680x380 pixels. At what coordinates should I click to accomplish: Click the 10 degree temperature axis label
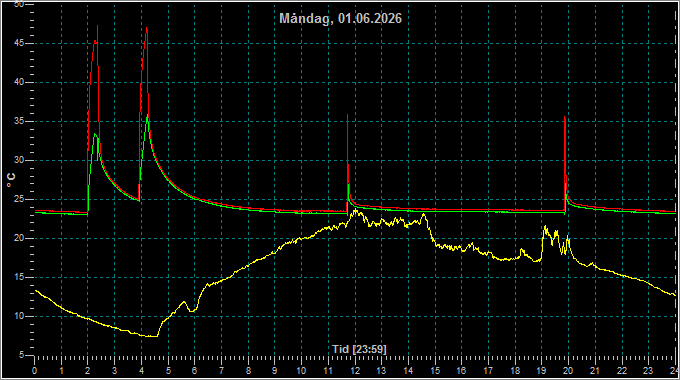19,316
